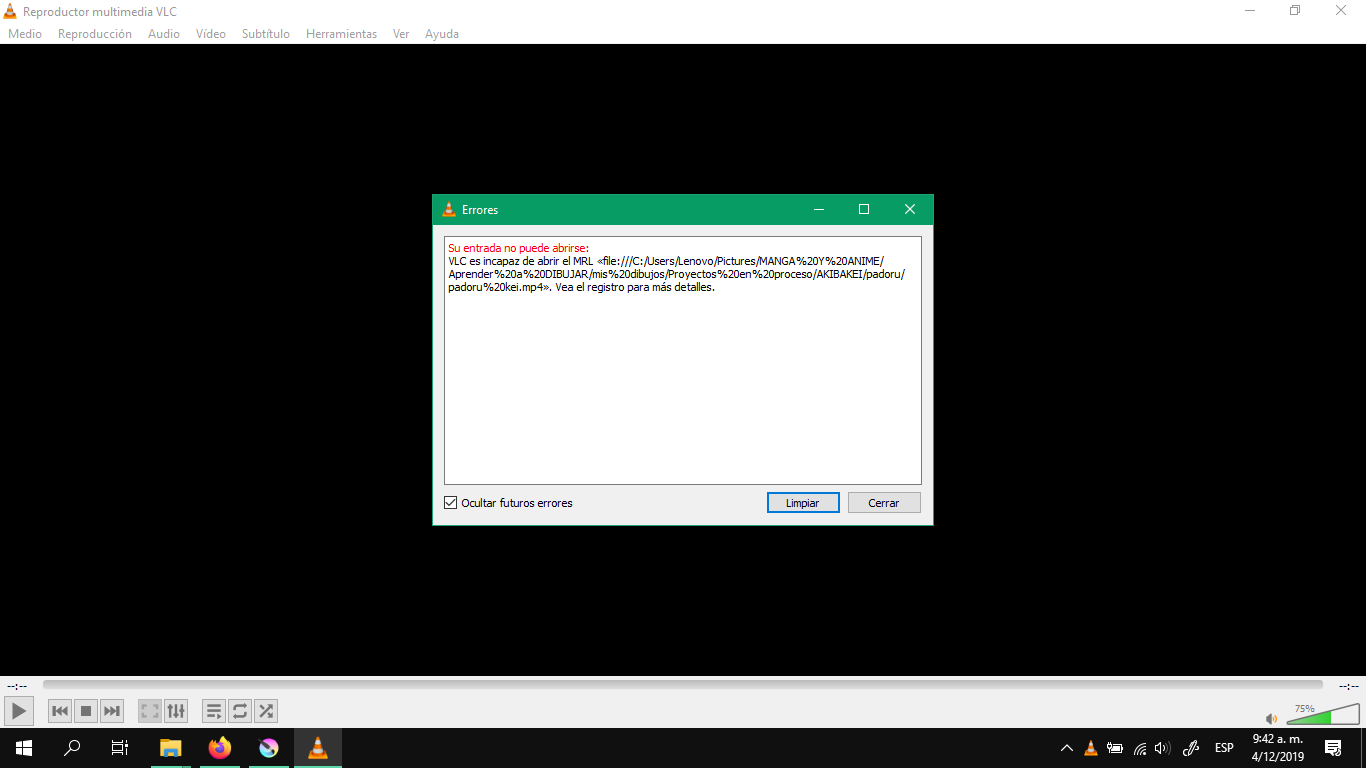Open the Reproducción menu

pyautogui.click(x=95, y=34)
